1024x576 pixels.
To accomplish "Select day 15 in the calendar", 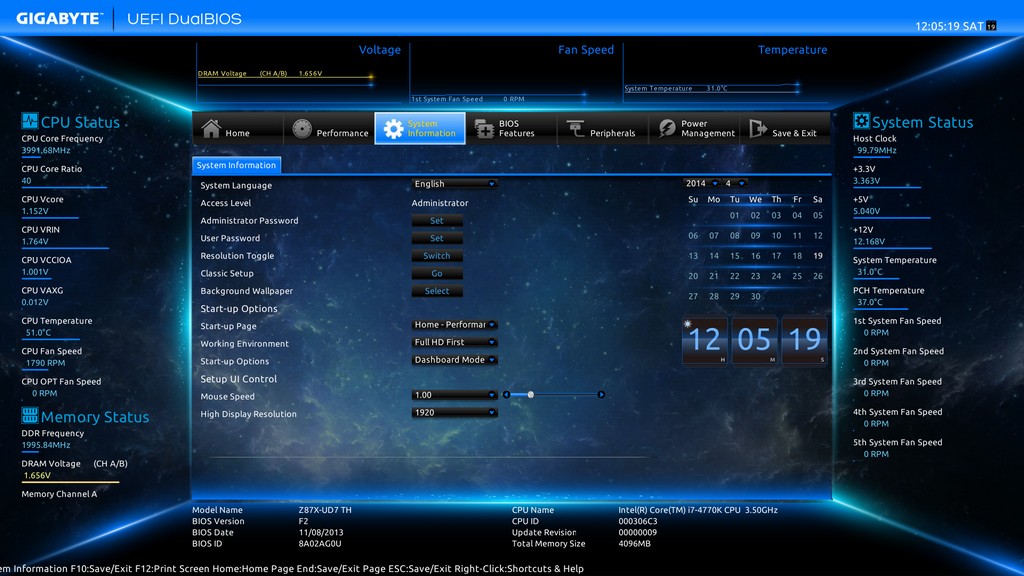I will pos(735,256).
